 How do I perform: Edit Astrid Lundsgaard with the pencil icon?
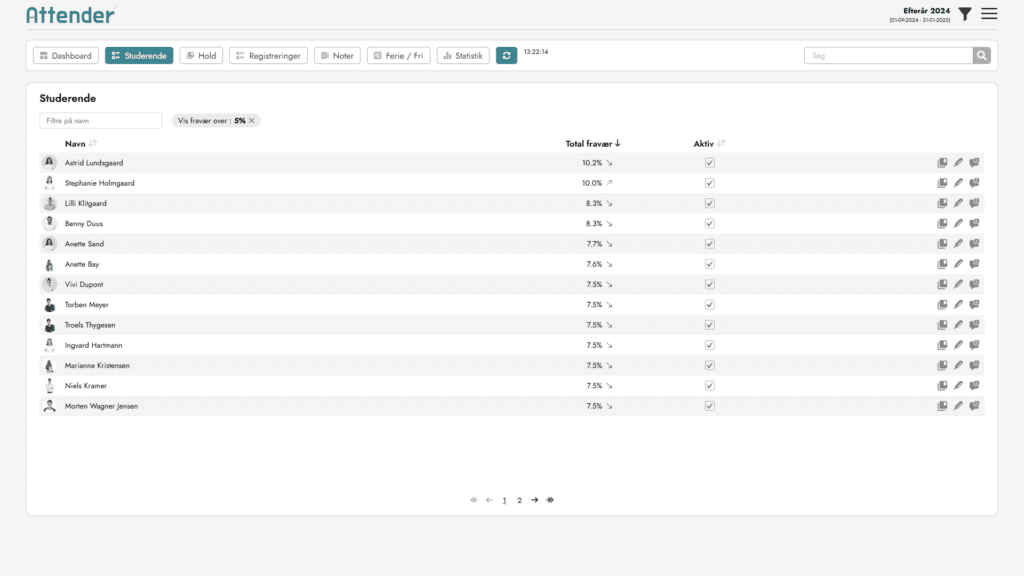pos(958,163)
